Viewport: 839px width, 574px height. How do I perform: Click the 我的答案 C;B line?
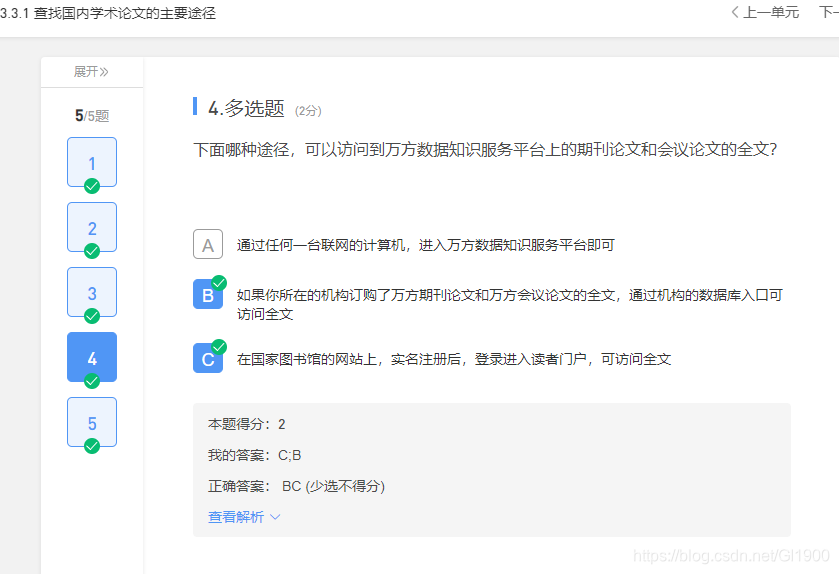pos(255,455)
